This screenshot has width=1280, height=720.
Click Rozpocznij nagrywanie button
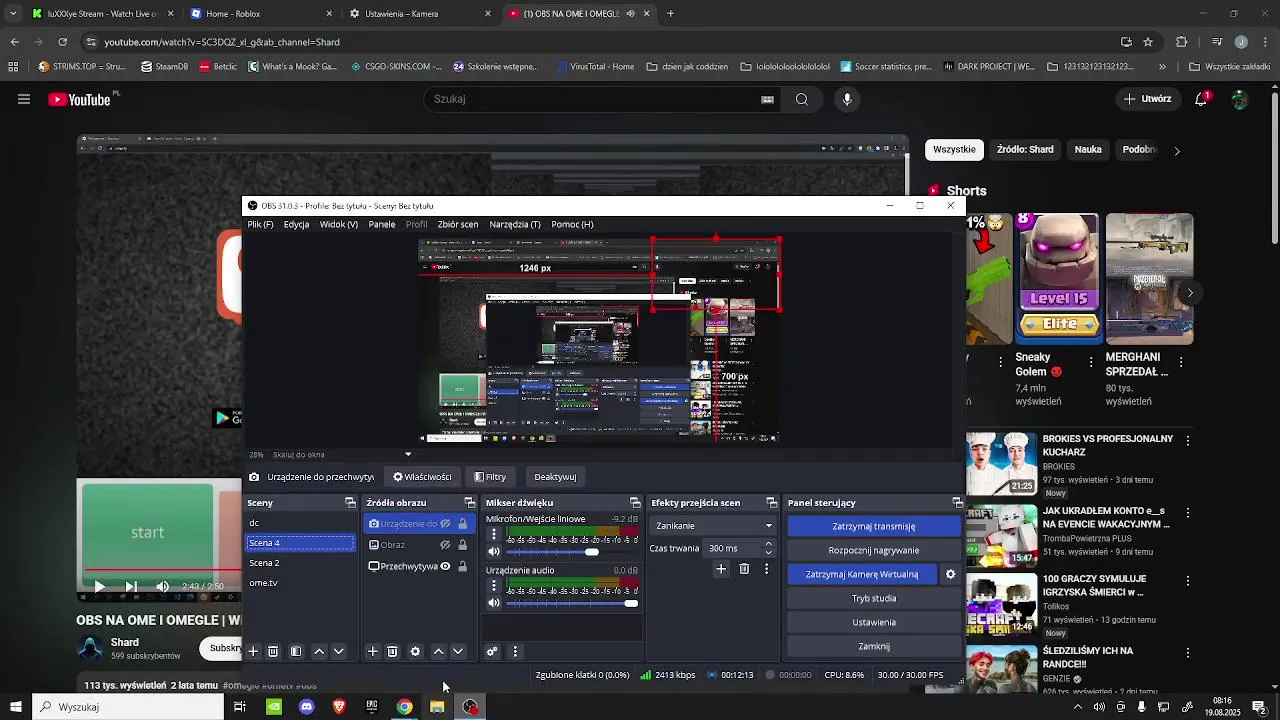pos(874,550)
